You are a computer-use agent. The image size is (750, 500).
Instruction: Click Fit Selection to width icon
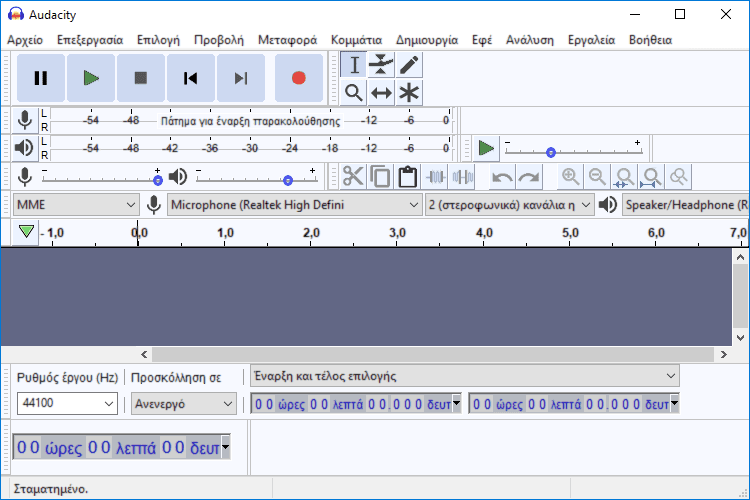[625, 177]
